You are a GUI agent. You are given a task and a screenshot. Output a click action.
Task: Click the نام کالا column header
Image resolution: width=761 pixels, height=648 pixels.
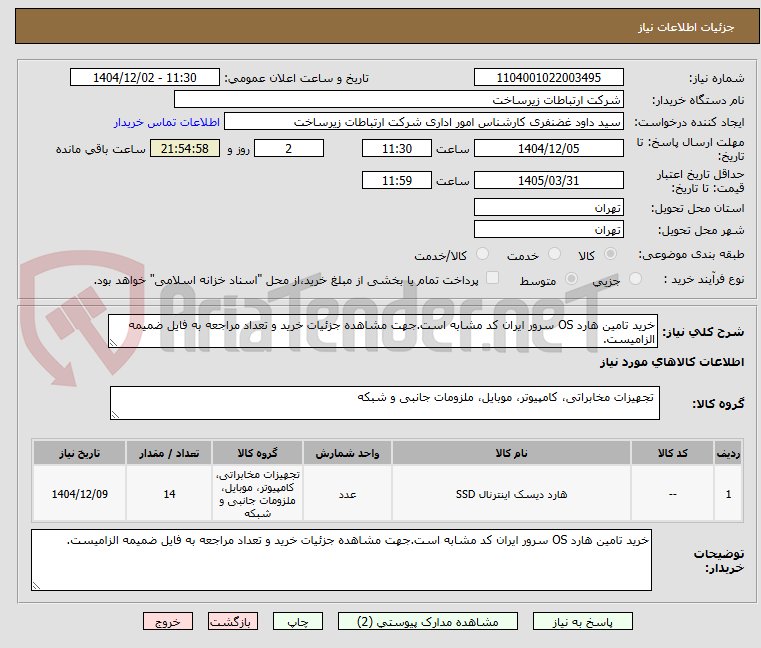pyautogui.click(x=511, y=453)
